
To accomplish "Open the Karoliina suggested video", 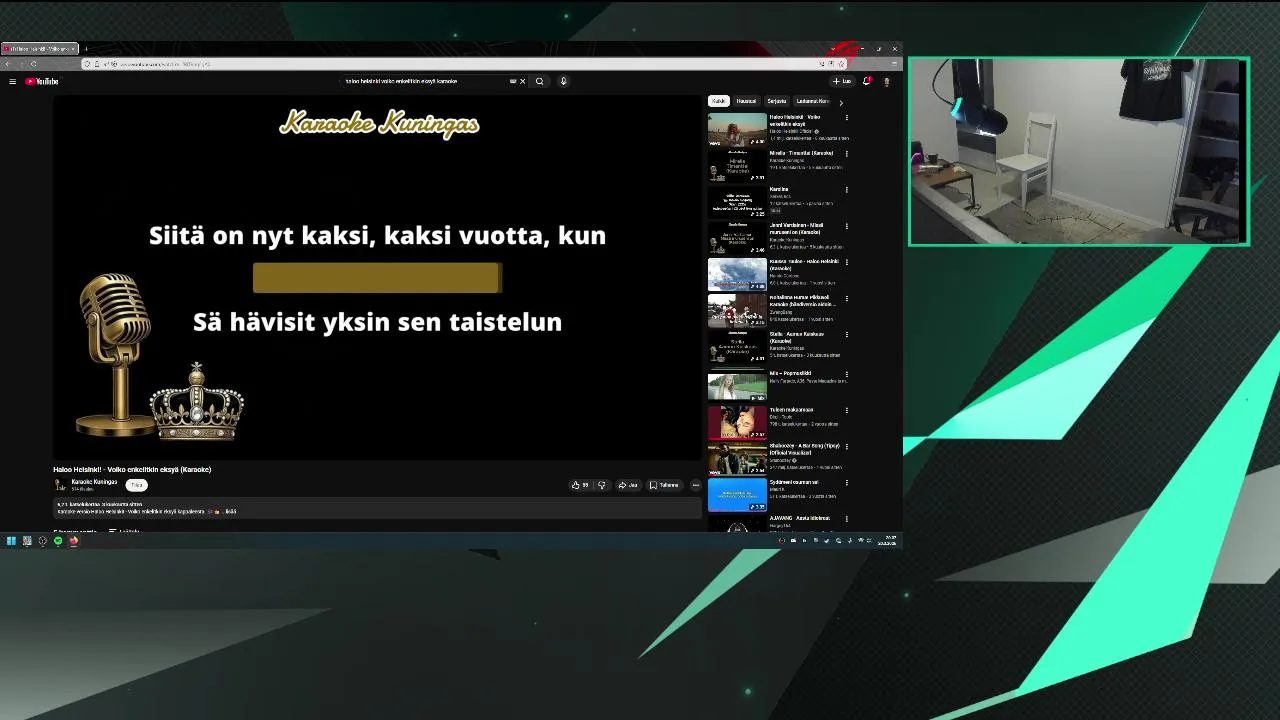I will (x=737, y=202).
